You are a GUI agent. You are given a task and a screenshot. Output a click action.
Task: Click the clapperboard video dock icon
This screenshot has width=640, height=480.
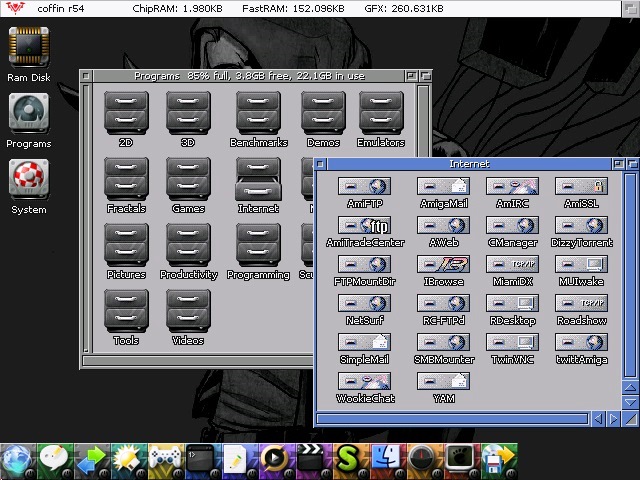pyautogui.click(x=314, y=461)
